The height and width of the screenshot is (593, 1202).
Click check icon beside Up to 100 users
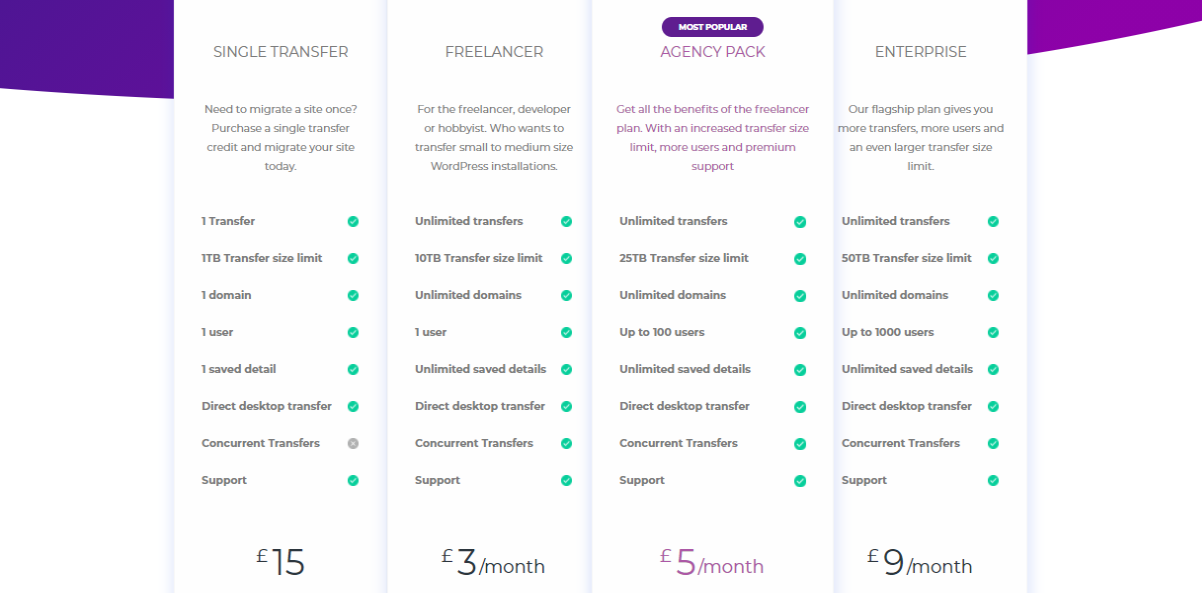tap(800, 332)
